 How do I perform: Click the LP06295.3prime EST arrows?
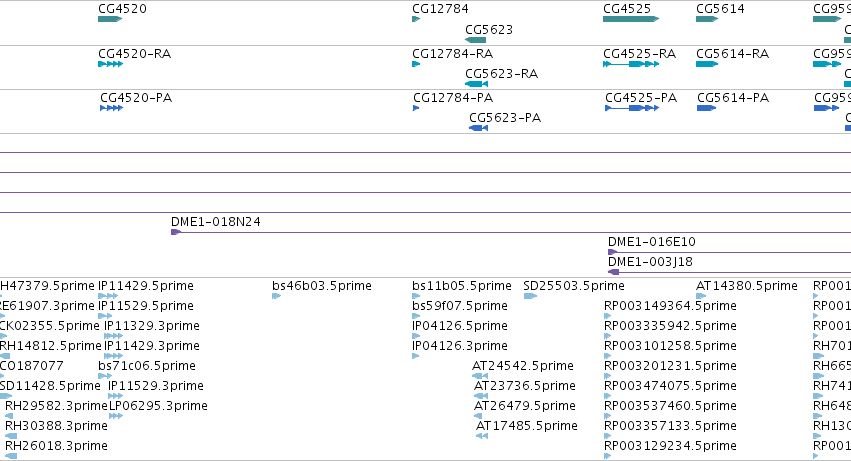click(116, 416)
